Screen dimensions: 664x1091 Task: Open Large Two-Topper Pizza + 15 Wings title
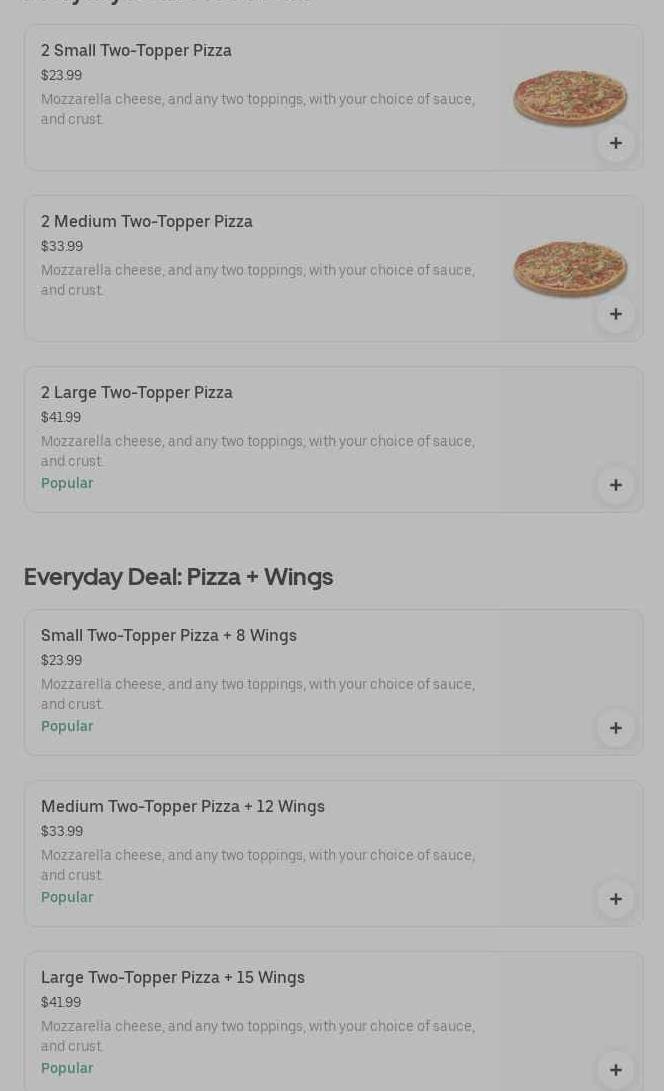click(173, 977)
